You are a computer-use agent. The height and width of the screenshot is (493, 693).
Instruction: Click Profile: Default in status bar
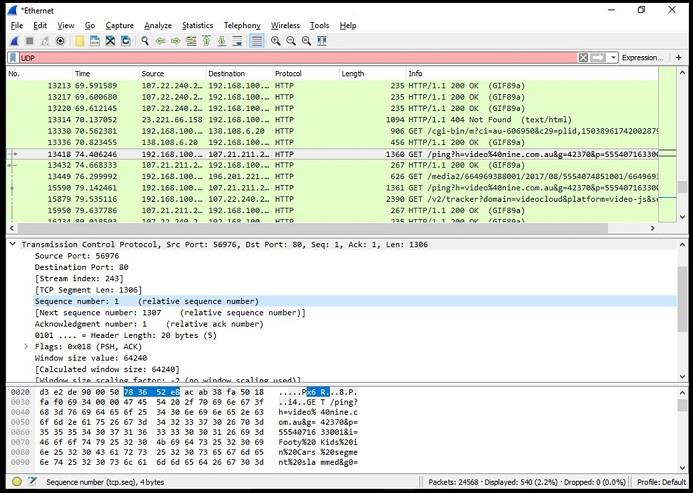click(x=661, y=482)
